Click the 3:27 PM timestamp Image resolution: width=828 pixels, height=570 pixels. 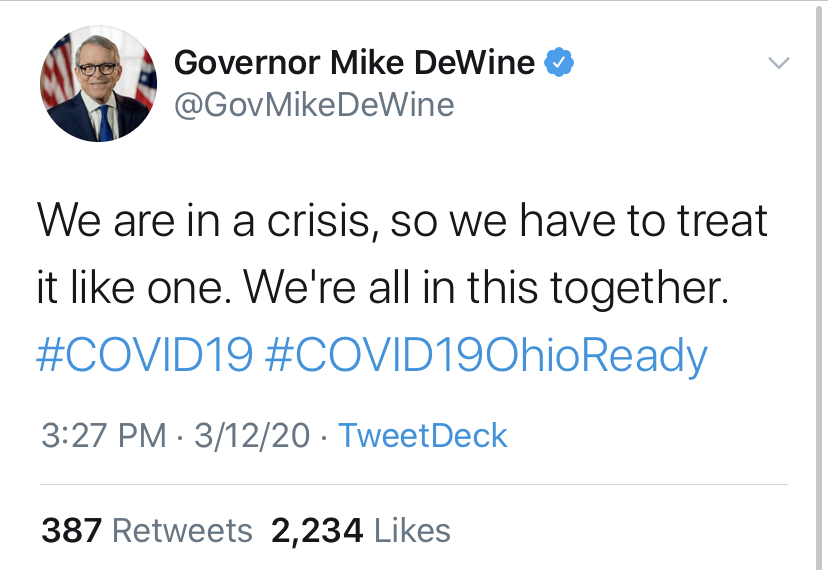pos(104,435)
